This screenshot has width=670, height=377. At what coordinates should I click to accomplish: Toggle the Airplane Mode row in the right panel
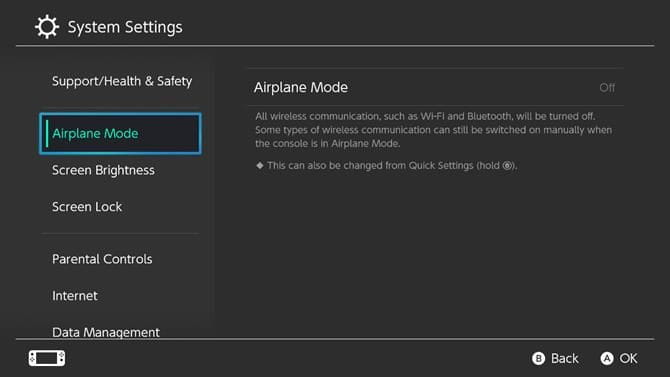[x=435, y=87]
